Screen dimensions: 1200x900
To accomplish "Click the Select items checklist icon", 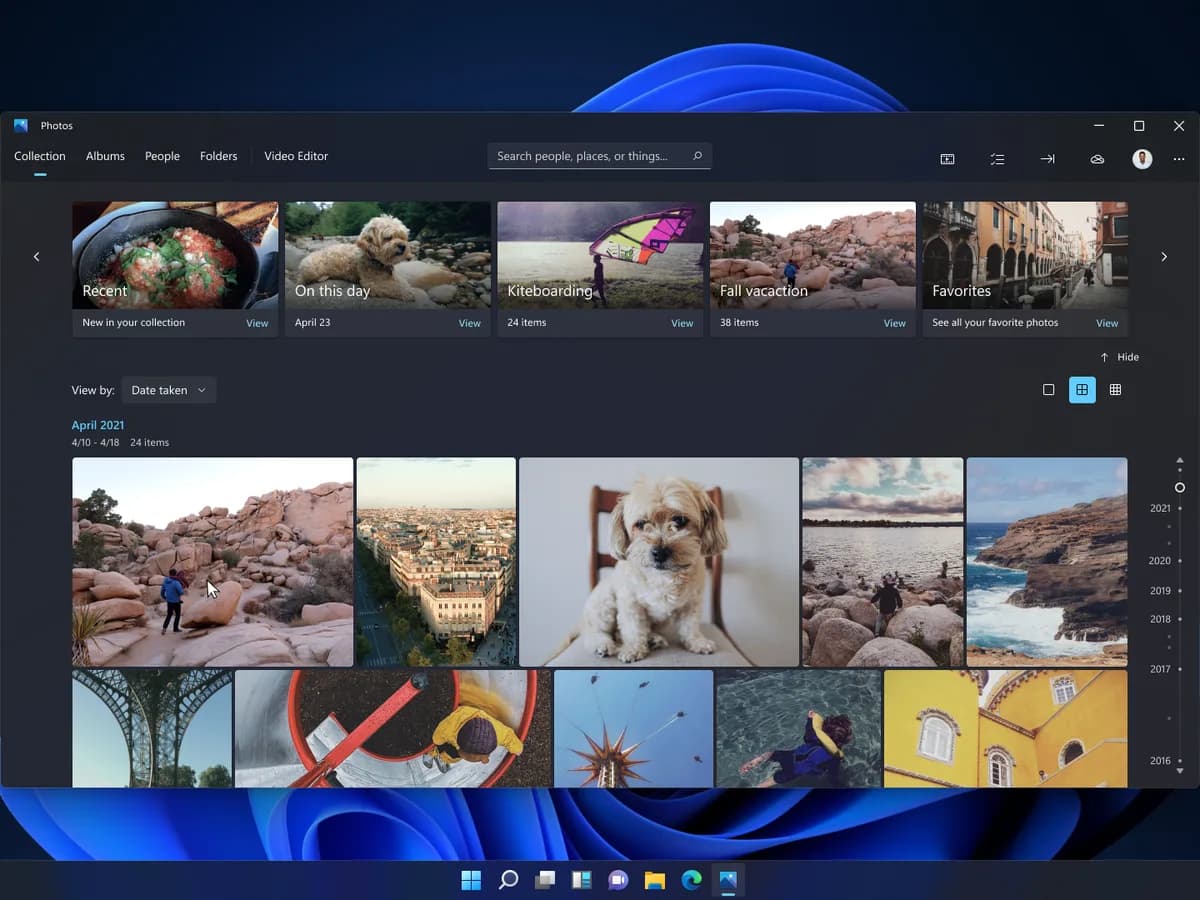I will pyautogui.click(x=997, y=159).
